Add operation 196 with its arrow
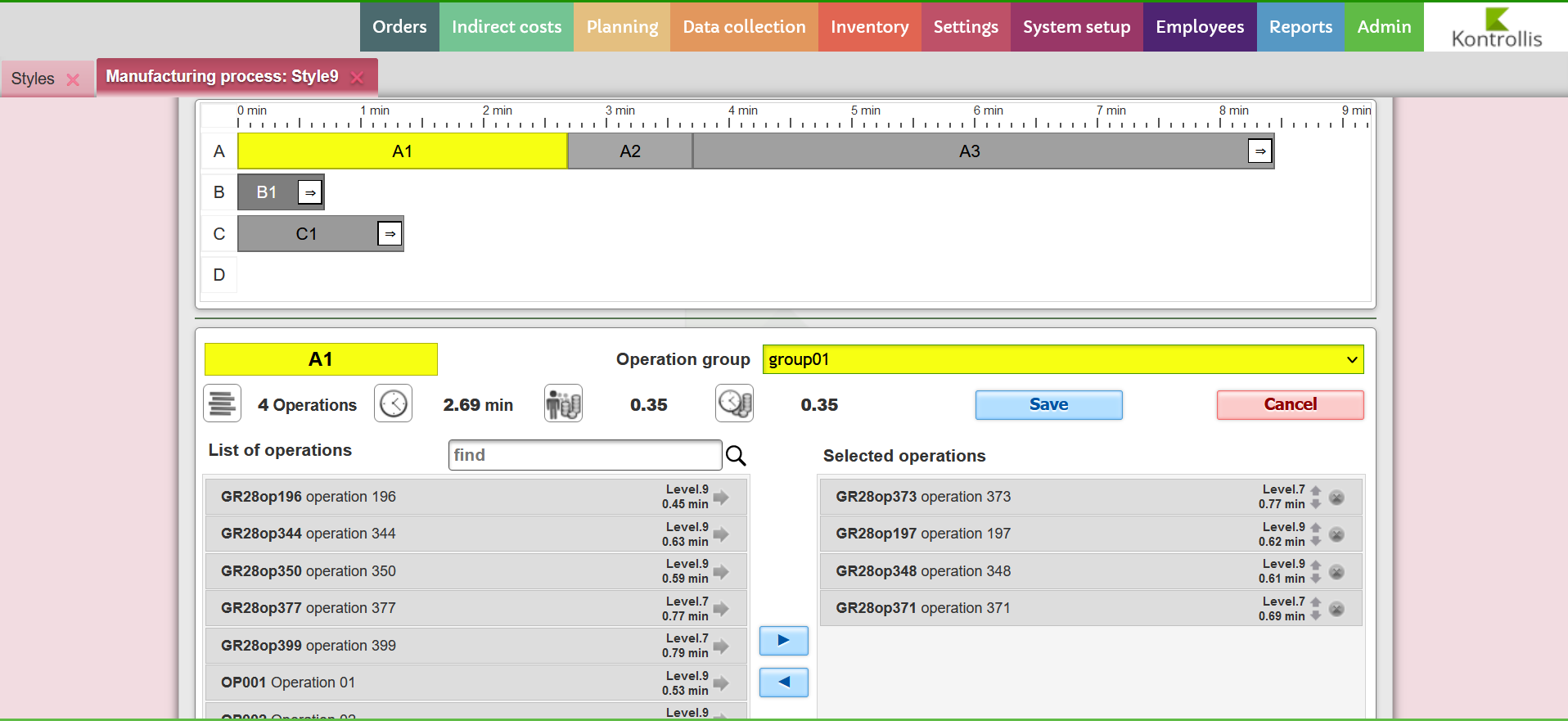 [721, 497]
